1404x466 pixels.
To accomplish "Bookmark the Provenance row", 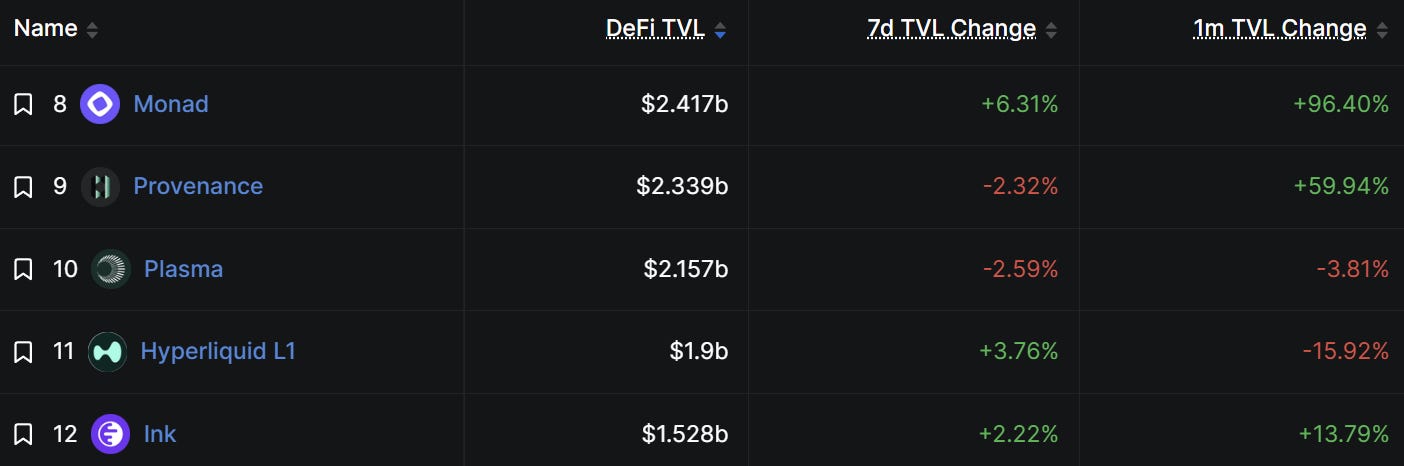I will point(23,186).
